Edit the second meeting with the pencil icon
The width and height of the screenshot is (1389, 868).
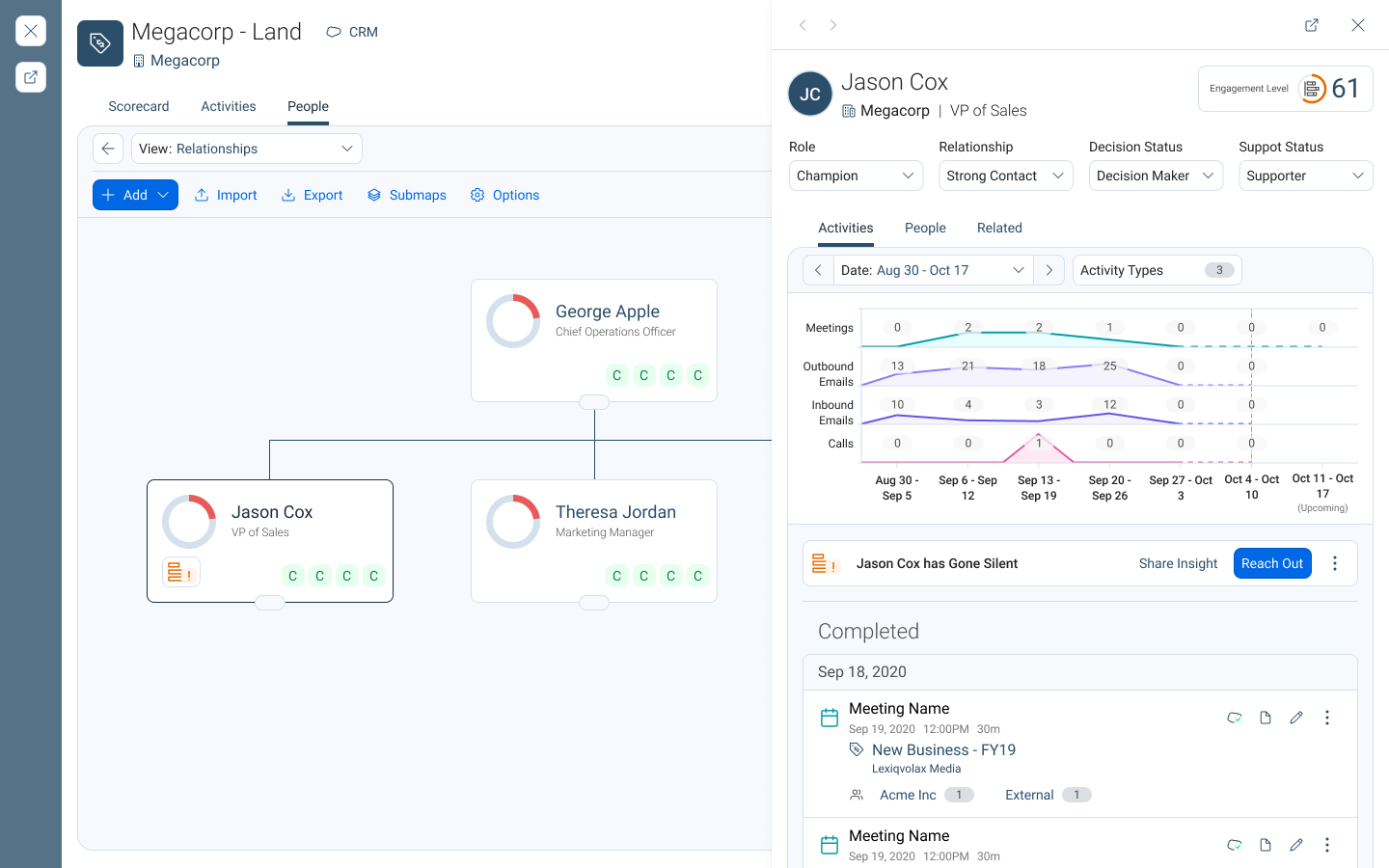click(x=1296, y=845)
